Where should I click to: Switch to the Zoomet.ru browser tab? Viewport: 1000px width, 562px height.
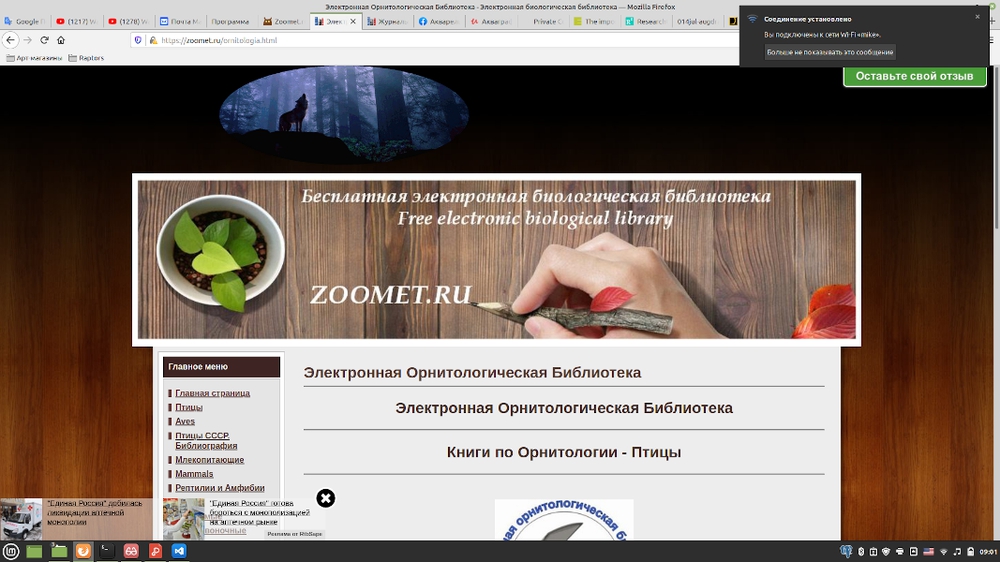(x=285, y=20)
